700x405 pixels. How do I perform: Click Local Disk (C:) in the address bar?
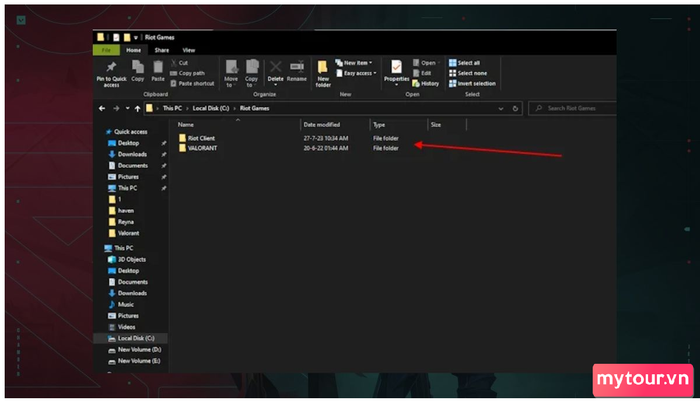pyautogui.click(x=211, y=109)
